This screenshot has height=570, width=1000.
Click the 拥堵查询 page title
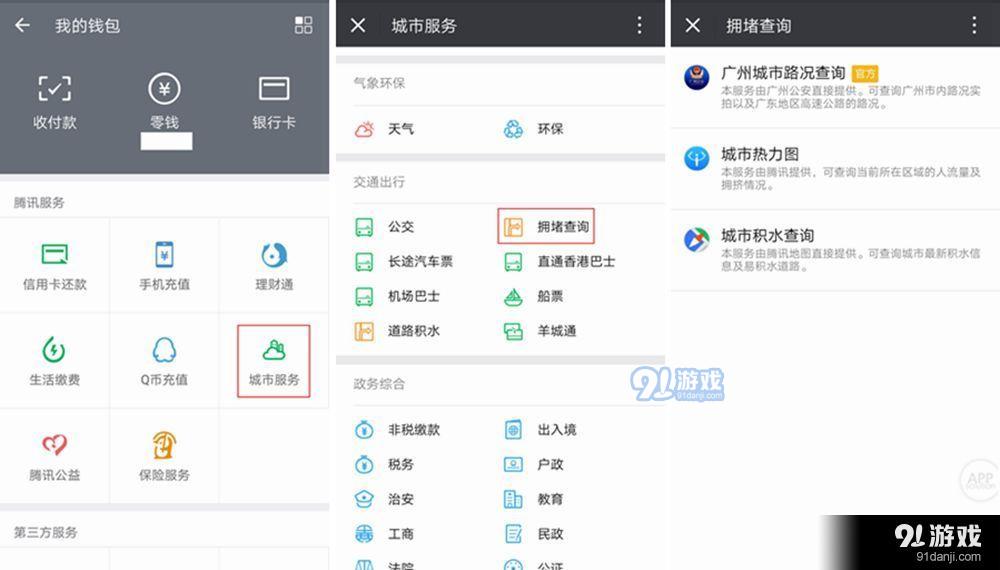(x=758, y=26)
